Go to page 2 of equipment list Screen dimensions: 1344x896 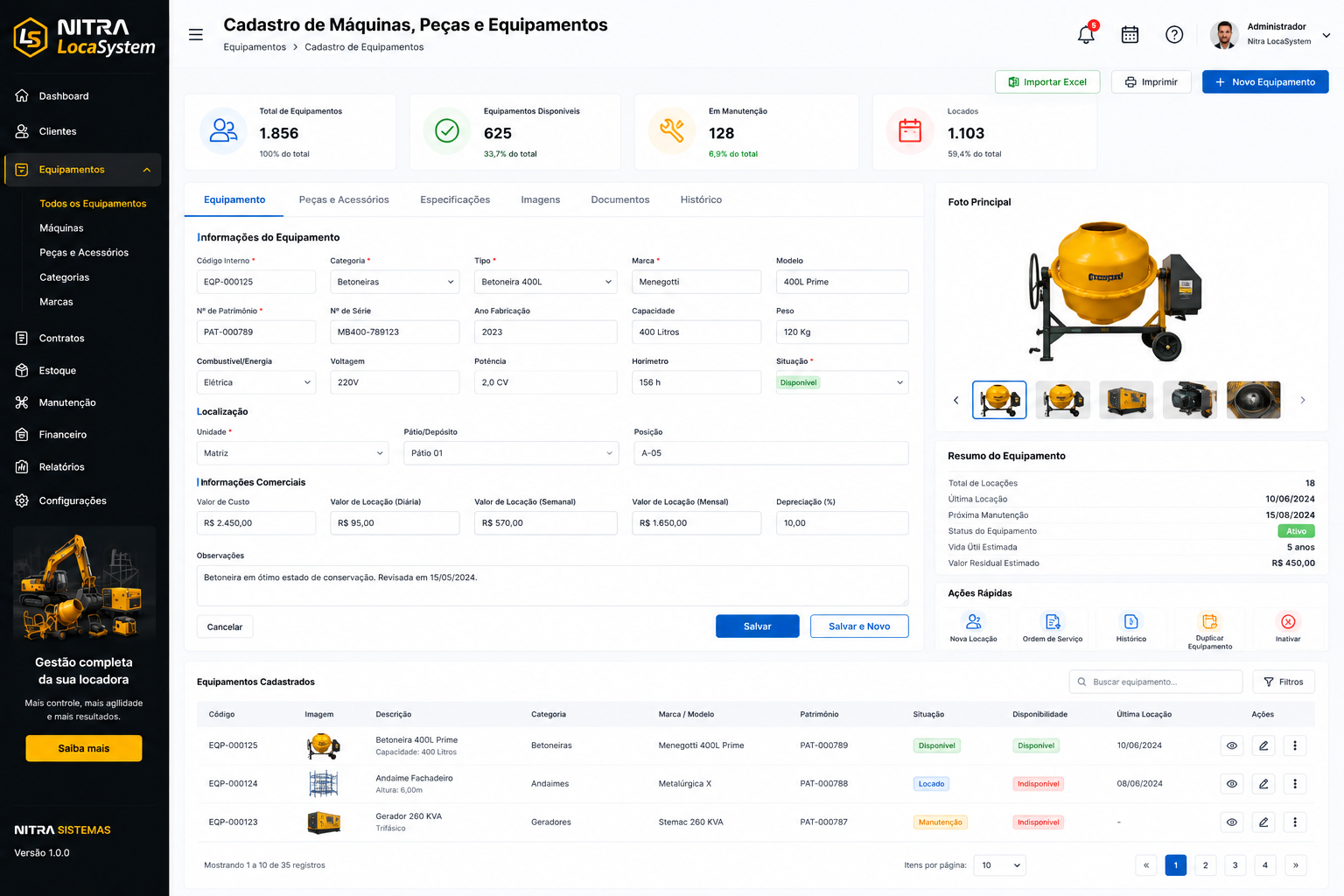coord(1205,865)
